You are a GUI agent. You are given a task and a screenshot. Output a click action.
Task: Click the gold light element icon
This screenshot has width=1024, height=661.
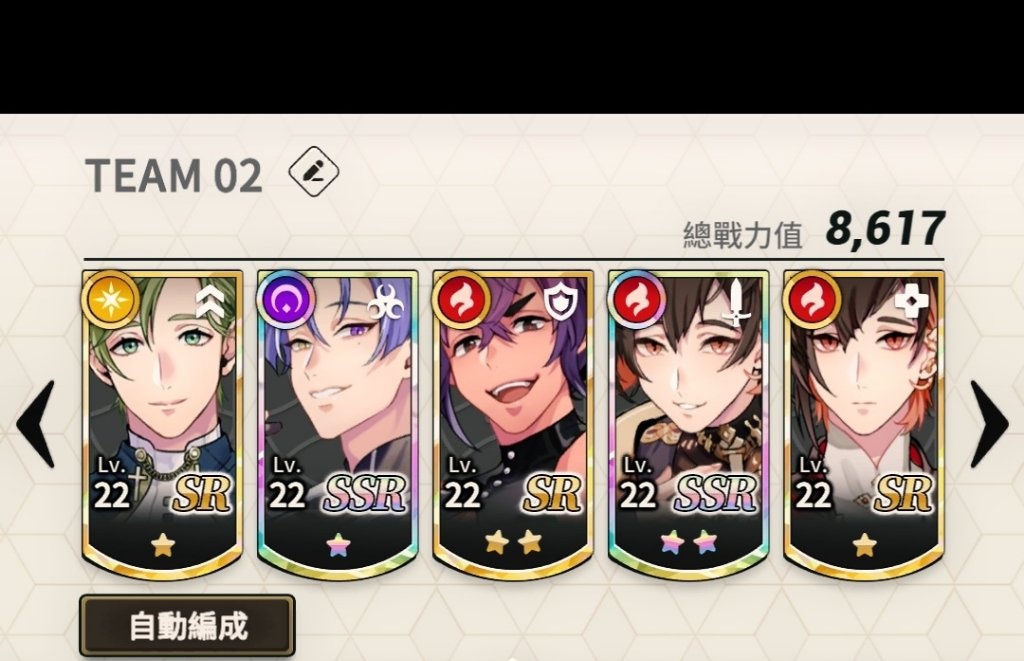point(111,300)
